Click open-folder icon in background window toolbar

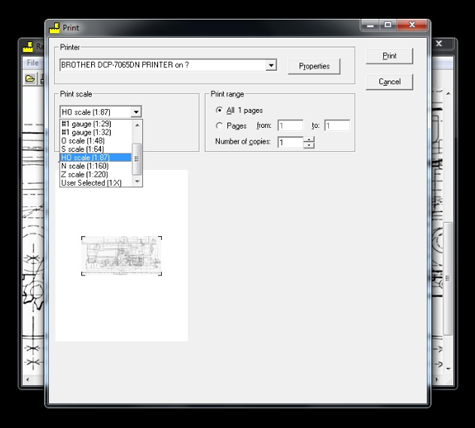pos(30,79)
